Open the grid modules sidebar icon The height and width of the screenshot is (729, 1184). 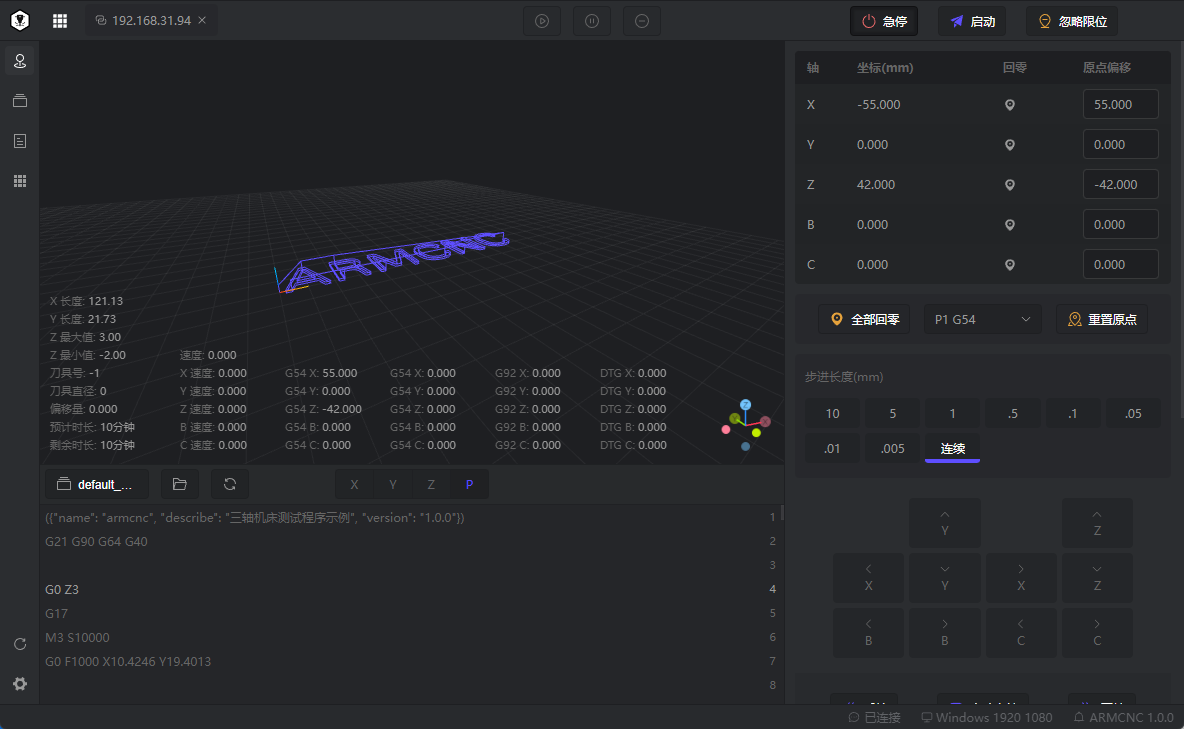(x=20, y=181)
